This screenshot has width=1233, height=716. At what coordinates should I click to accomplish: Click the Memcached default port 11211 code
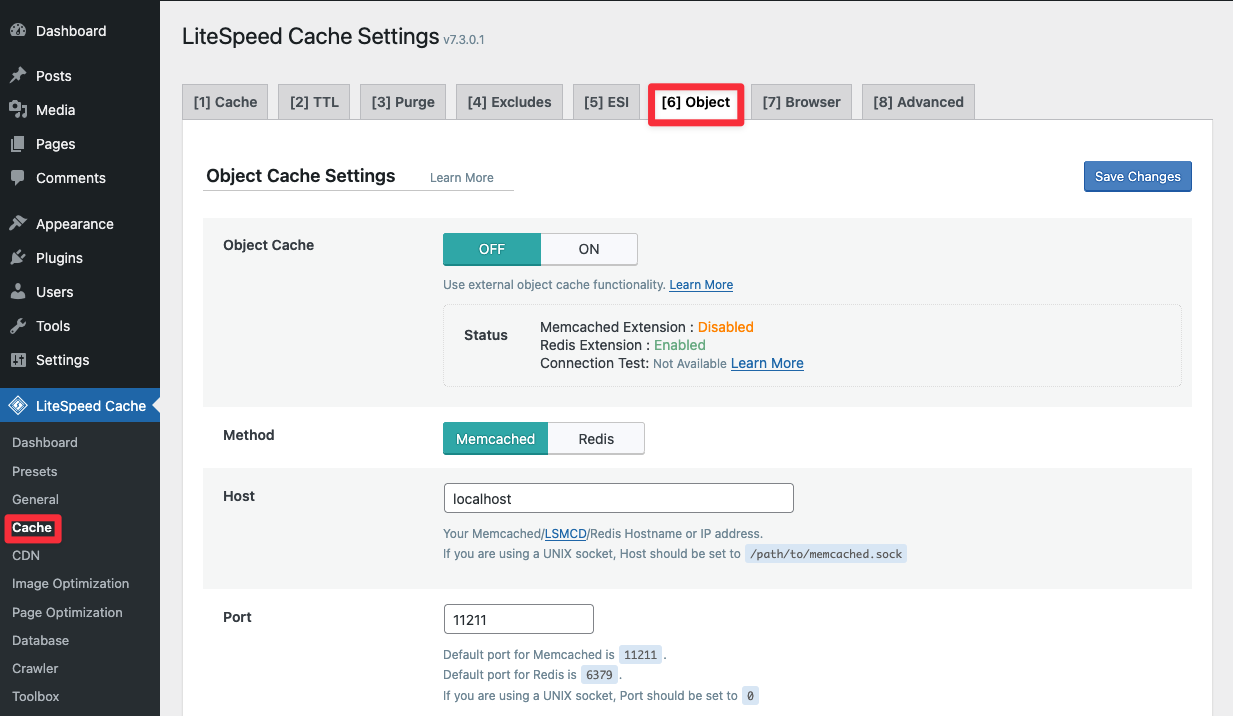pyautogui.click(x=640, y=655)
